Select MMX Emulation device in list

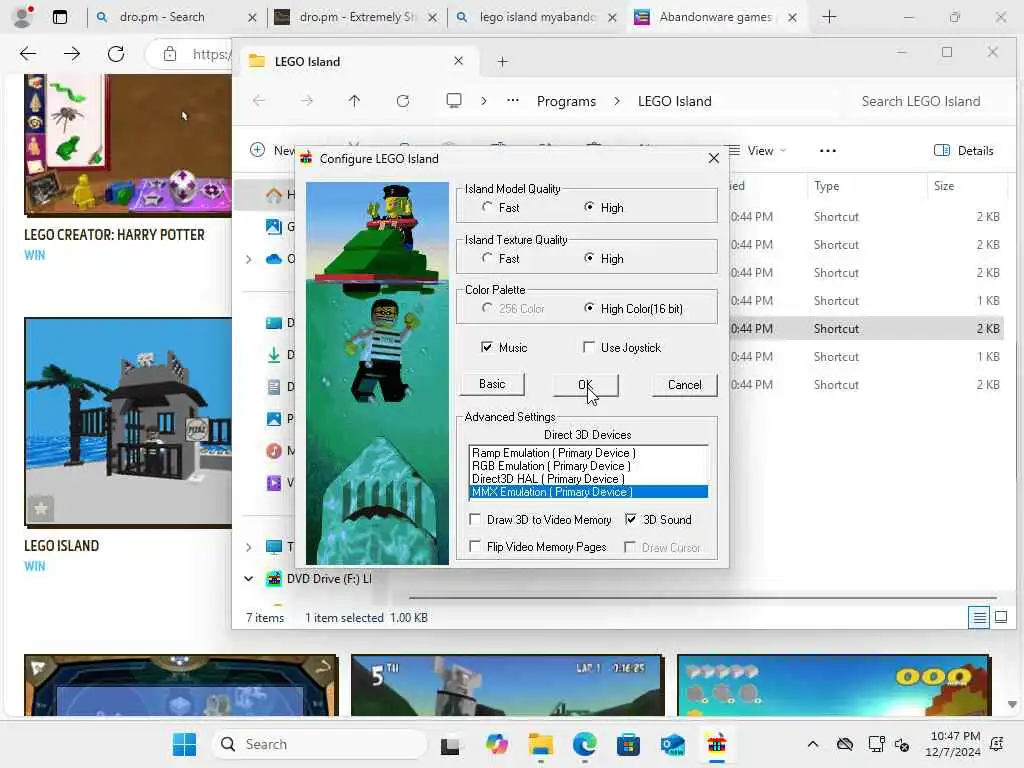tap(588, 492)
